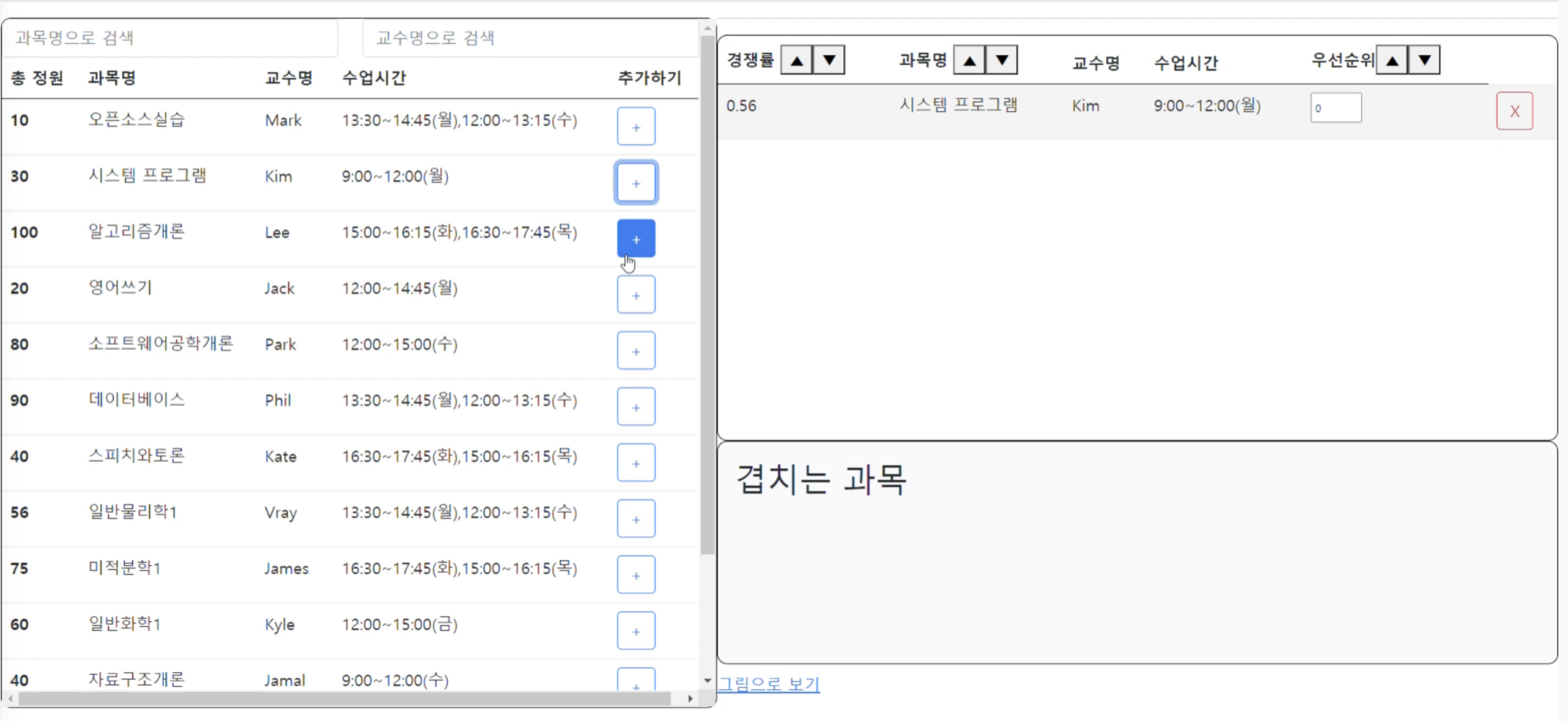Click the vertical scrollbar of course list

(708, 295)
